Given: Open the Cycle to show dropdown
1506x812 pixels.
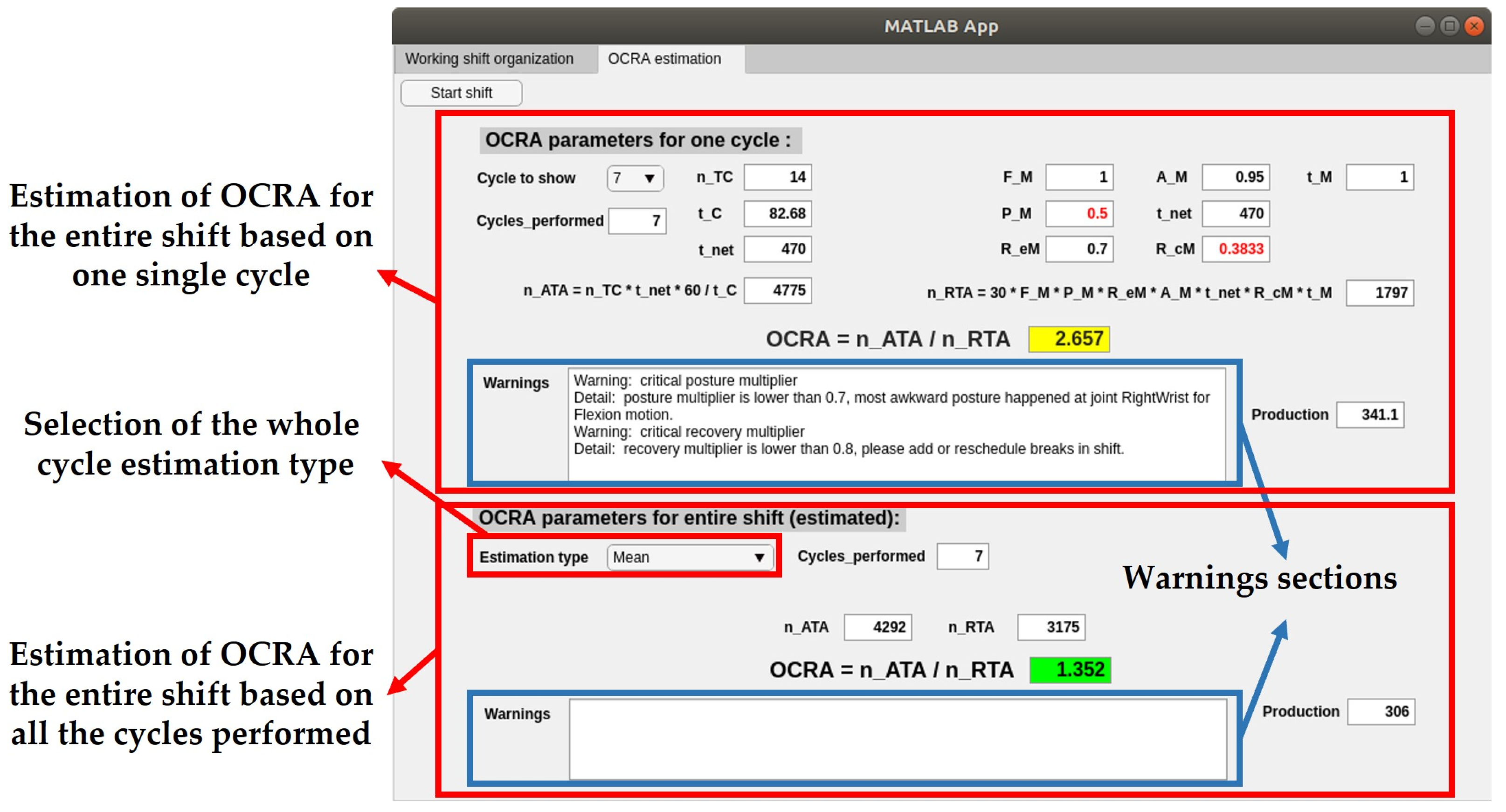Looking at the screenshot, I should (635, 179).
